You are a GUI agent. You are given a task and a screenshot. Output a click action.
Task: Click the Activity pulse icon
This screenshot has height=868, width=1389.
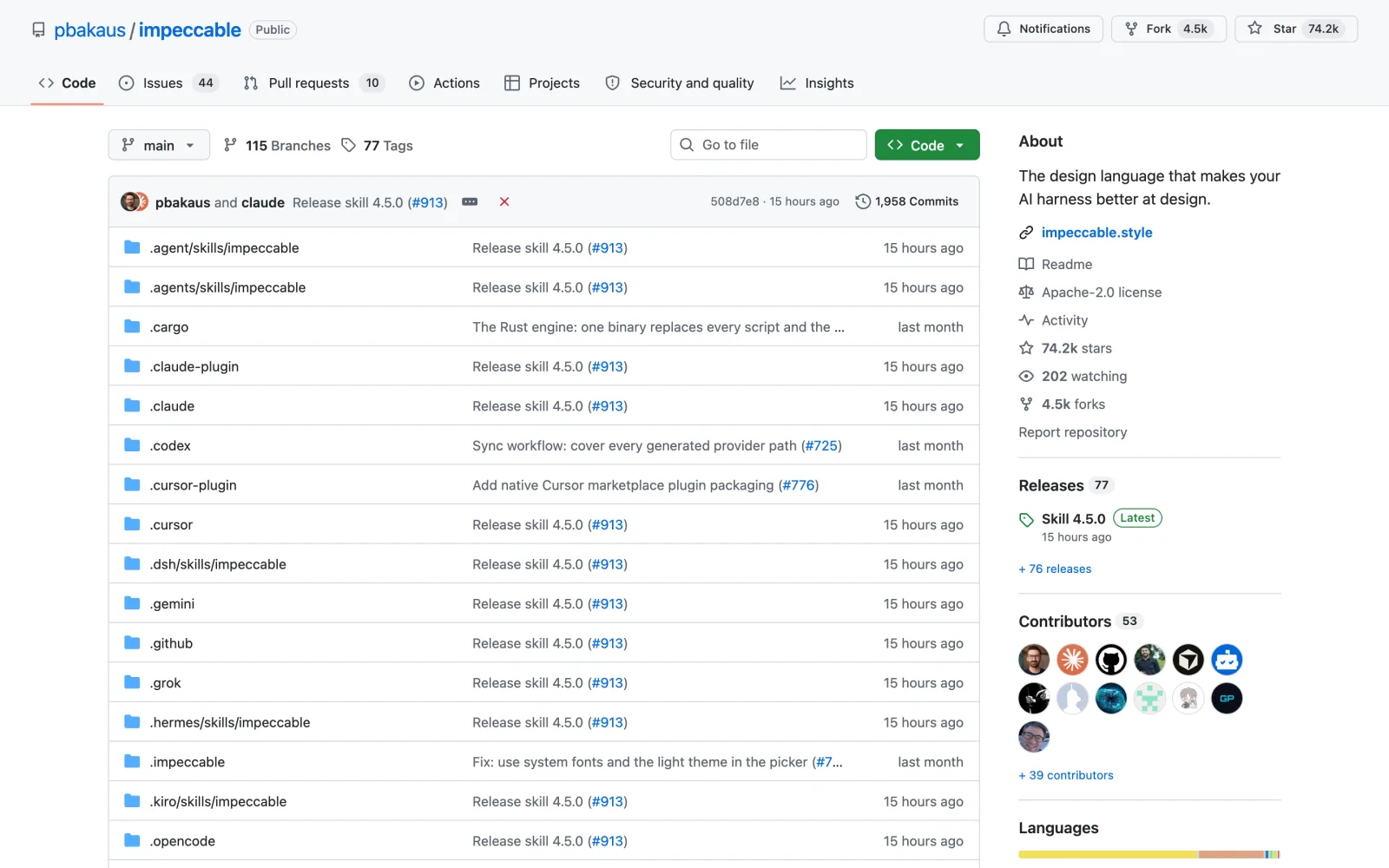click(x=1026, y=319)
